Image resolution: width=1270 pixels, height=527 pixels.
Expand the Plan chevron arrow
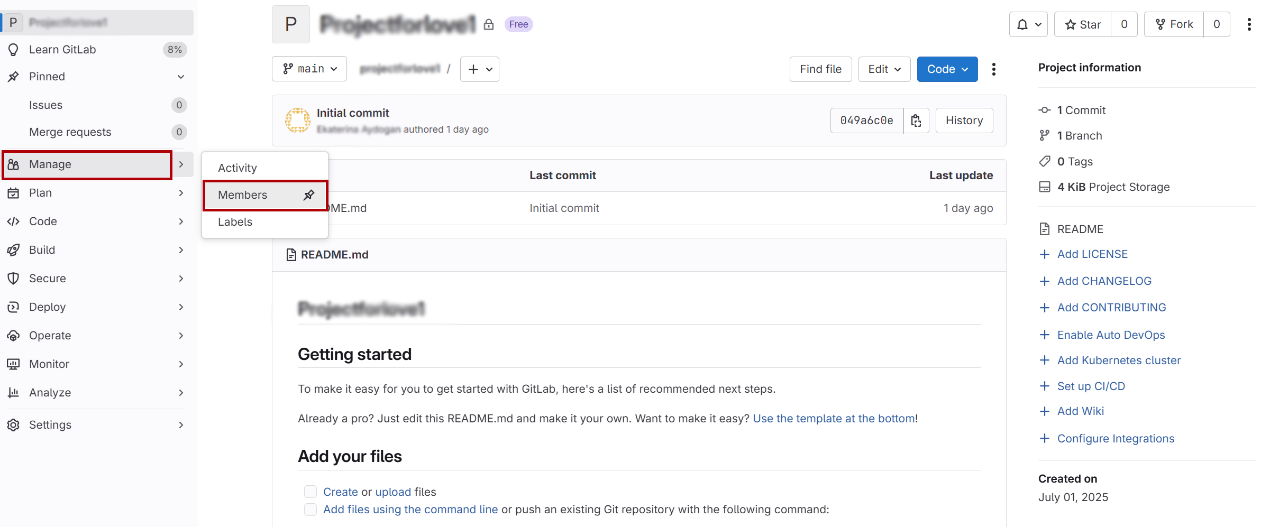tap(181, 193)
